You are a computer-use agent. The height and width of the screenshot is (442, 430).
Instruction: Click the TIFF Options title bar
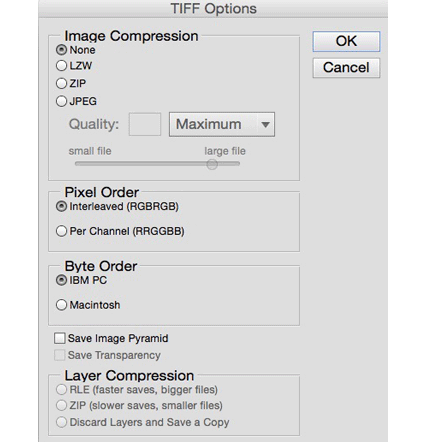point(213,9)
